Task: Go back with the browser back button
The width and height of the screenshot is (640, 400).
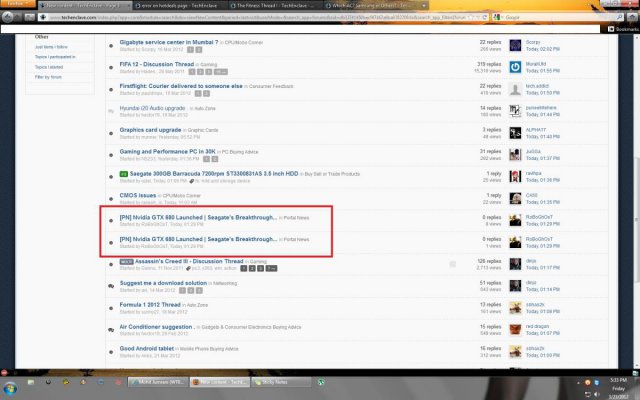Action: 7,17
